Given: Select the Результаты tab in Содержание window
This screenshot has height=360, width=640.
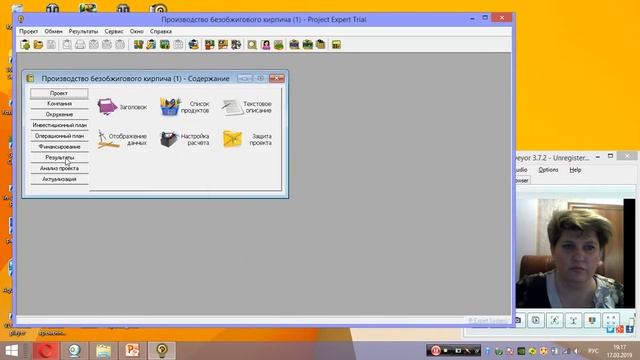Looking at the screenshot, I should (x=59, y=158).
